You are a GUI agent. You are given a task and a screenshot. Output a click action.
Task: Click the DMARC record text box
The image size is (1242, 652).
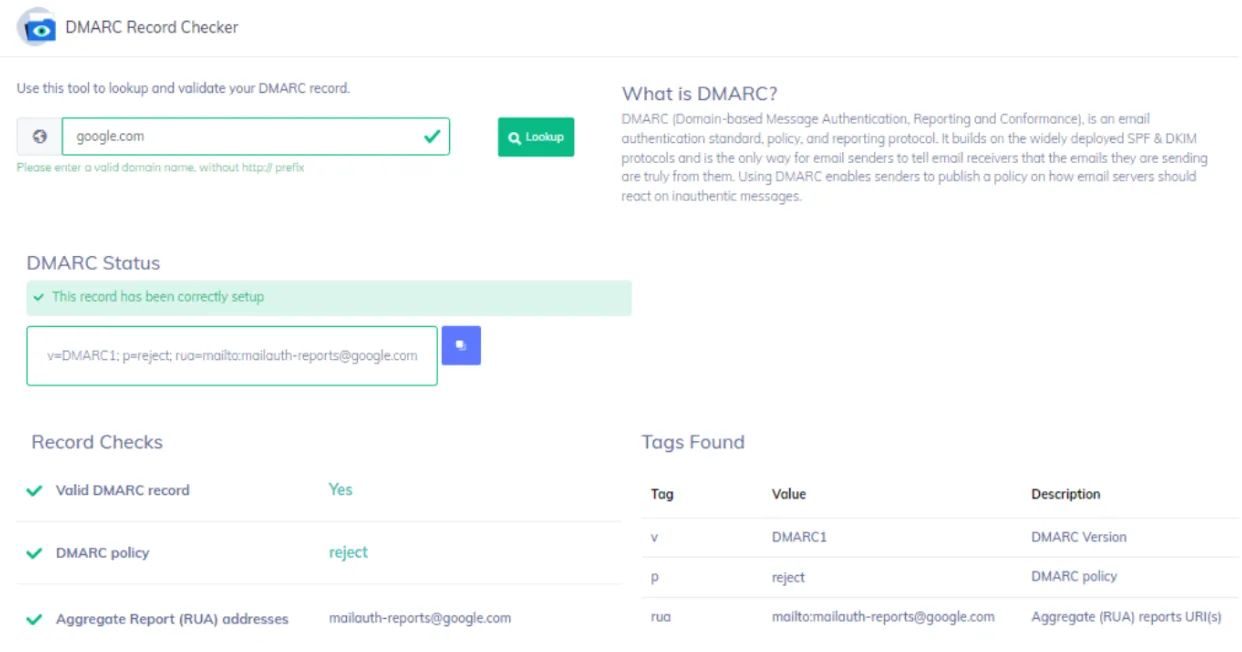[232, 355]
